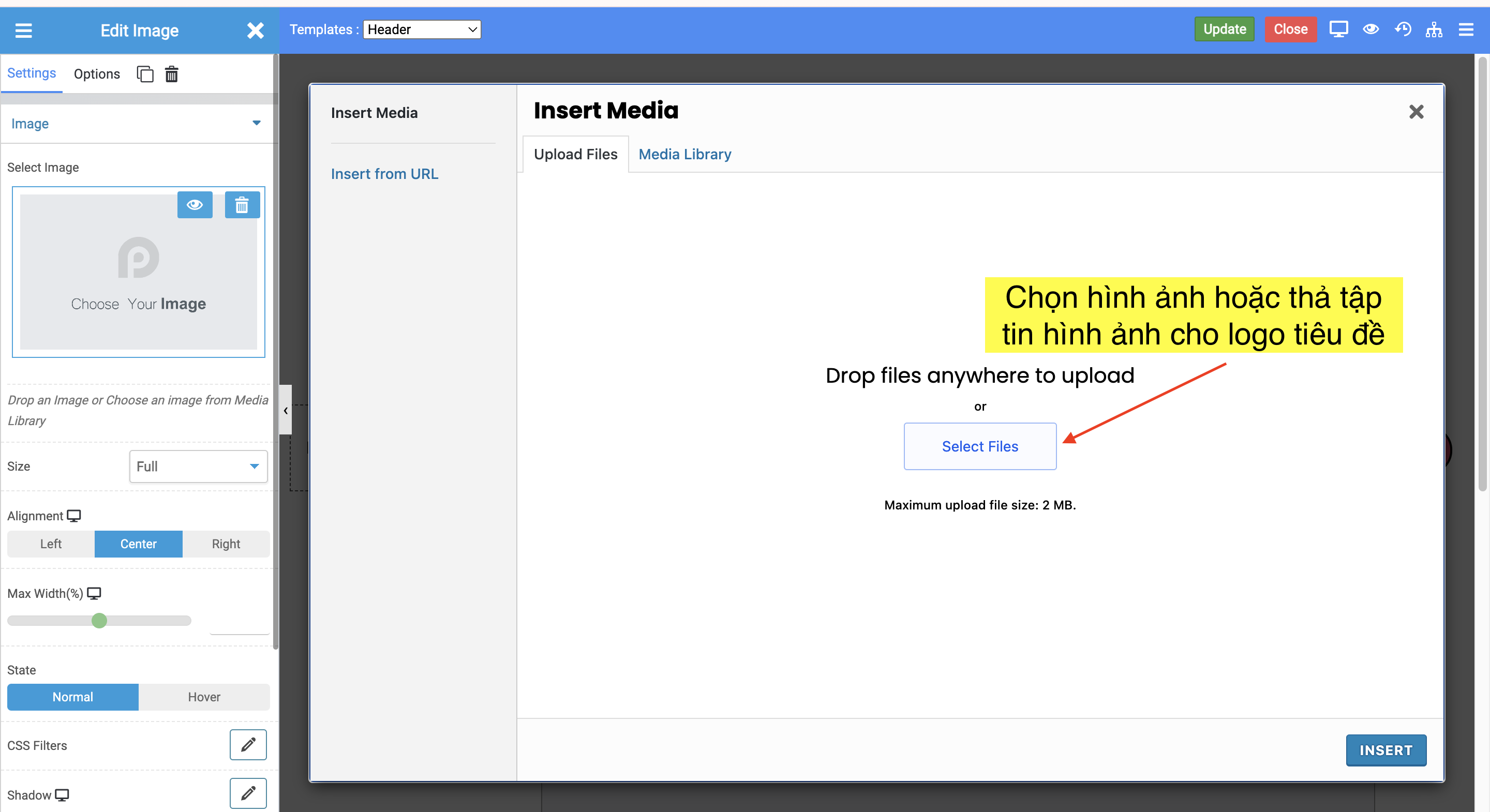This screenshot has height=812, width=1490.
Task: Click the copy widget icon Settings
Action: (144, 73)
